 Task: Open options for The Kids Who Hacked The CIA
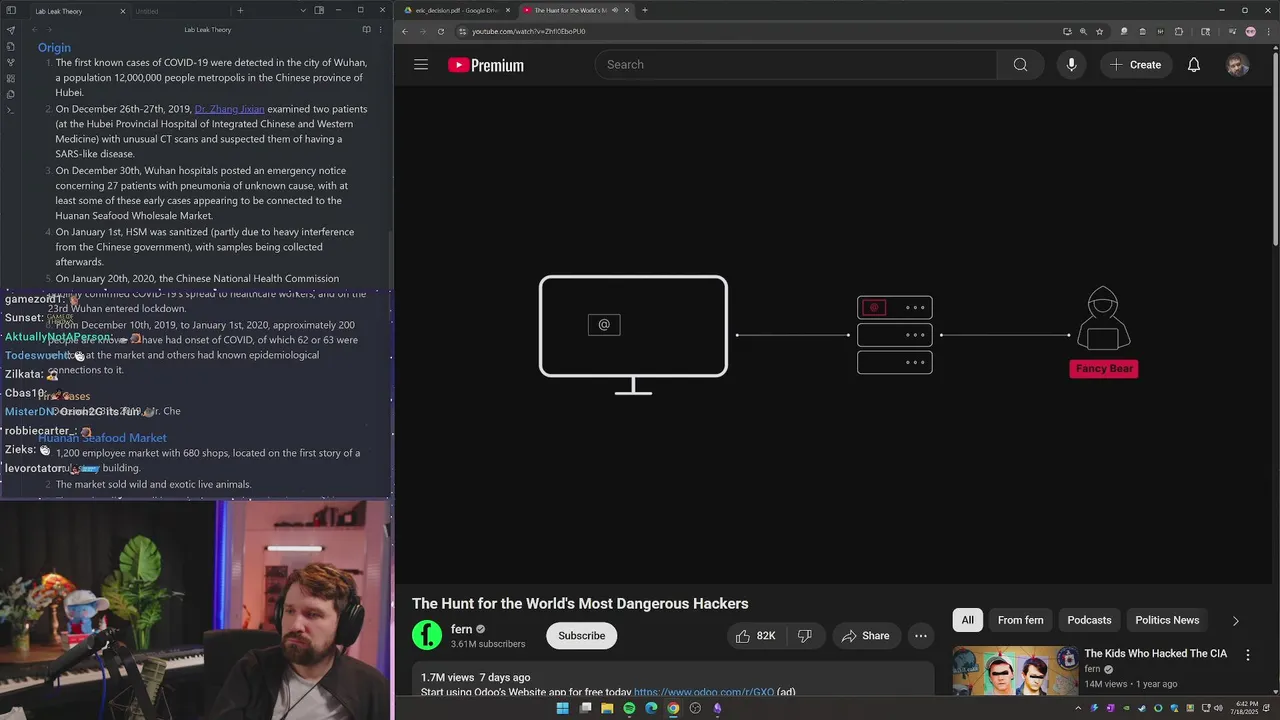coord(1247,655)
